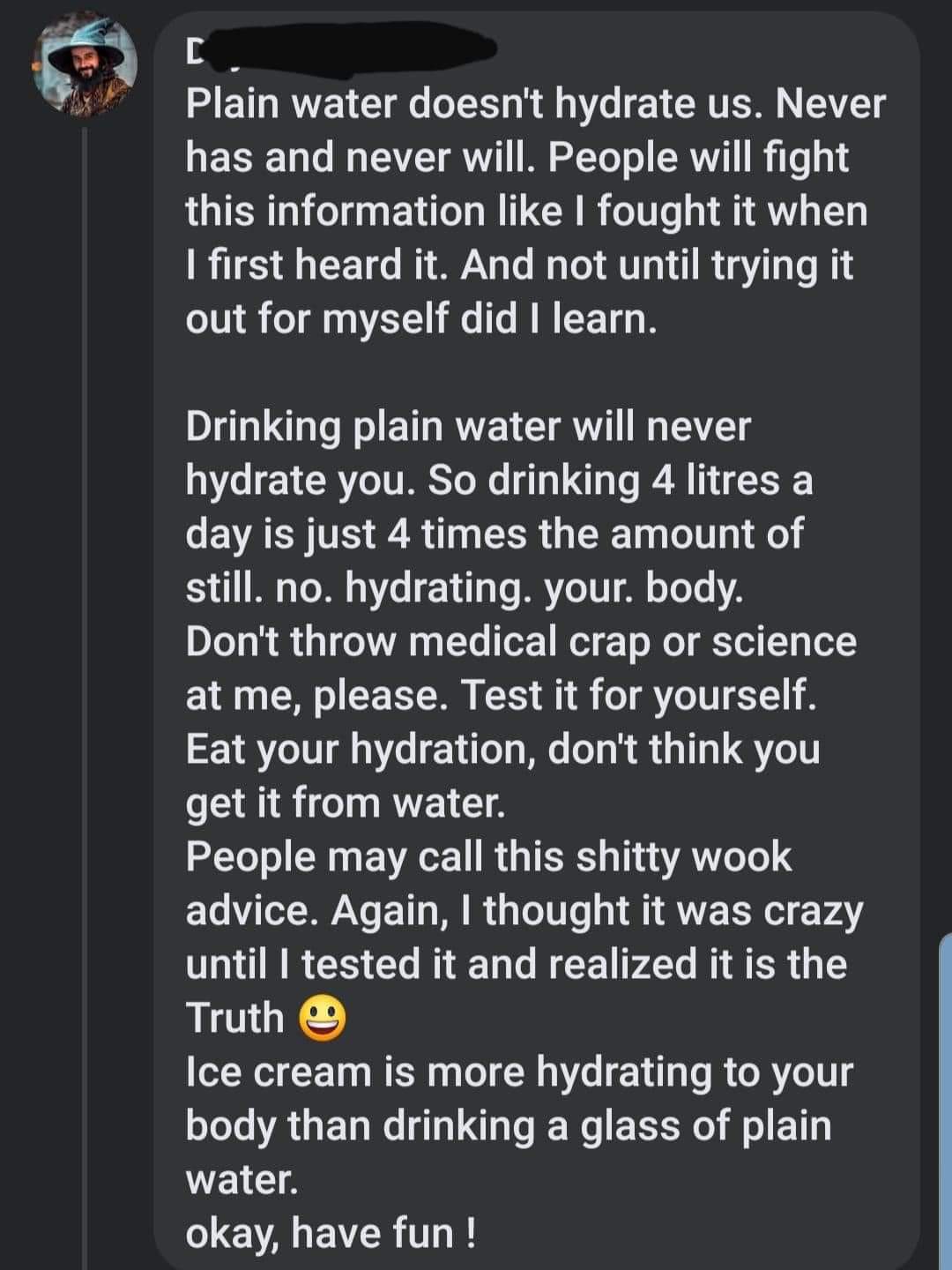Screen dimensions: 952x1270
Task: Click the line "Drinking plain water will never"
Action: tap(468, 427)
